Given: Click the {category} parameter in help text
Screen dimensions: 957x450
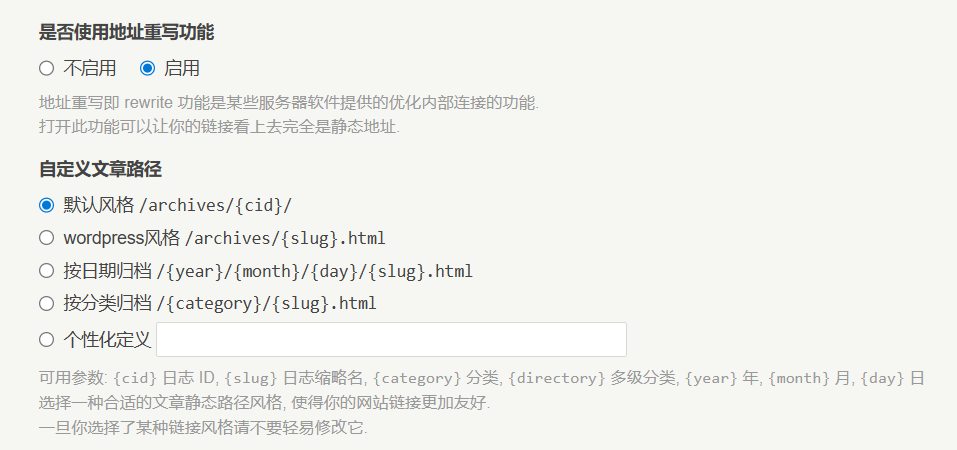Looking at the screenshot, I should coord(419,379).
